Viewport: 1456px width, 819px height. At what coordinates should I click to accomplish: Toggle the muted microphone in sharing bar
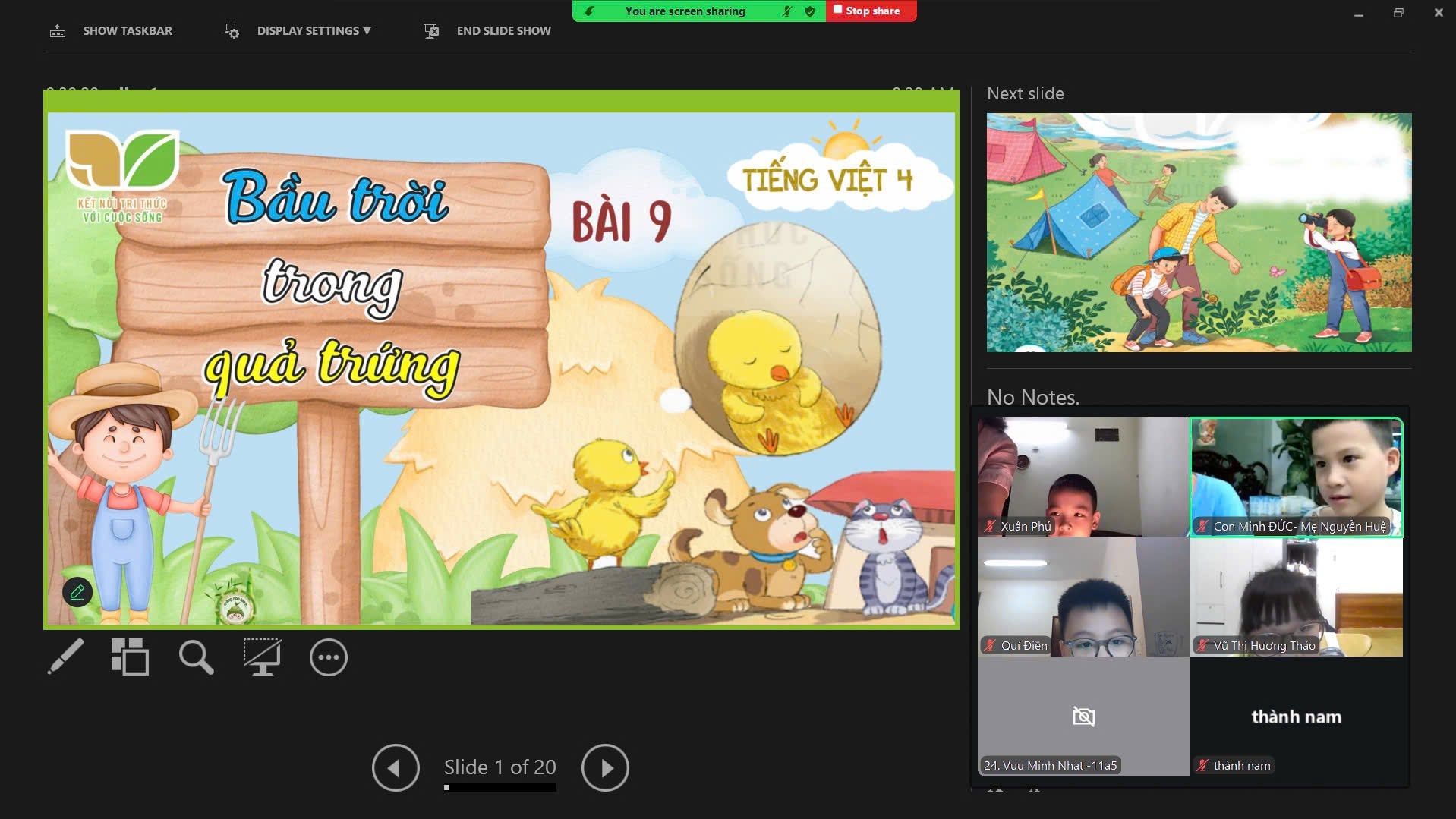787,11
